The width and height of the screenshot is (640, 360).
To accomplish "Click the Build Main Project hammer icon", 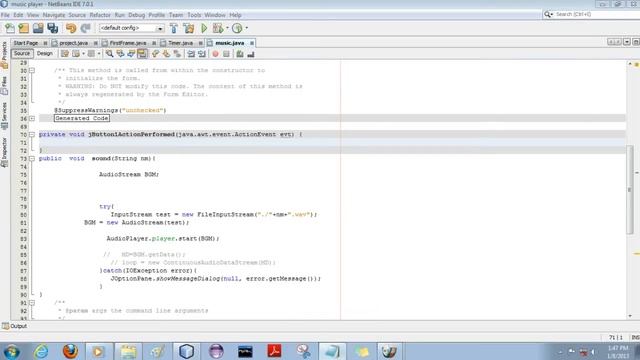I will 173,28.
